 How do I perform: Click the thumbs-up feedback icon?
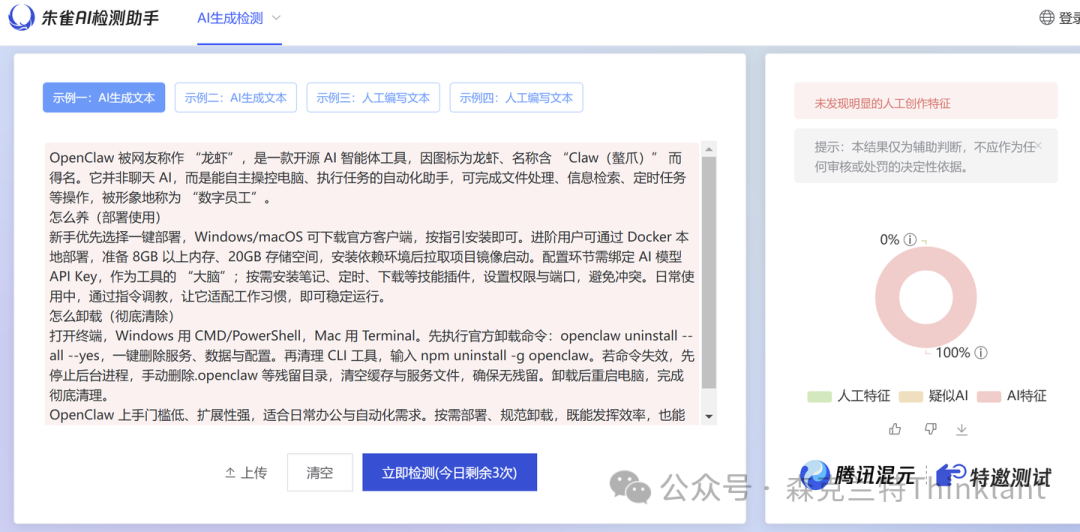click(895, 429)
